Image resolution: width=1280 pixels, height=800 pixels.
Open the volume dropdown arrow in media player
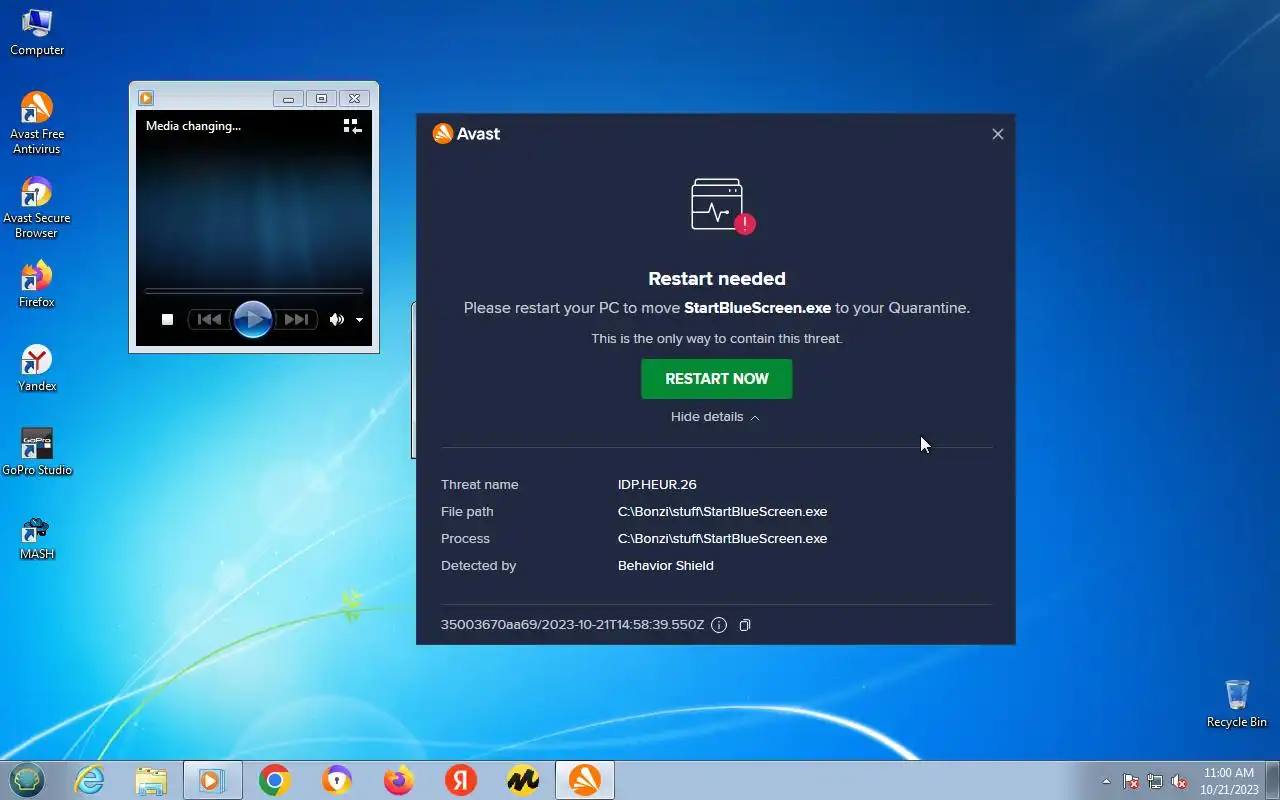coord(359,321)
